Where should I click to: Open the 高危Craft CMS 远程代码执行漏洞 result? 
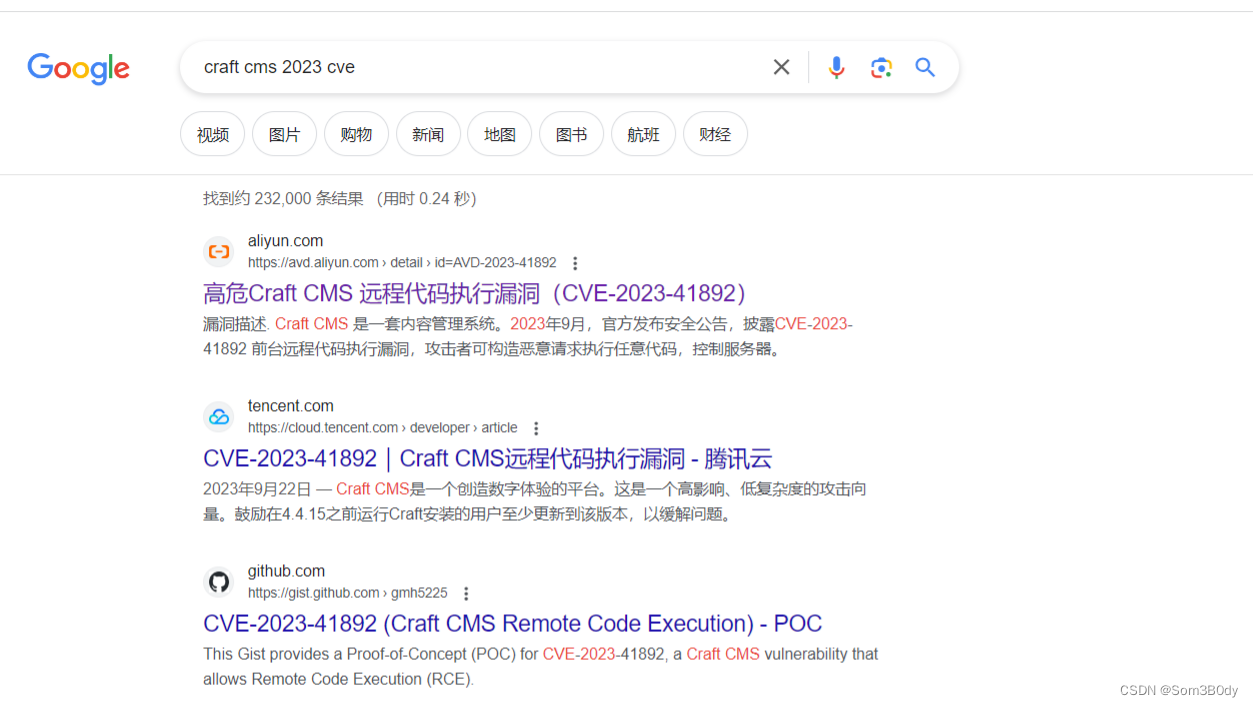[x=476, y=293]
